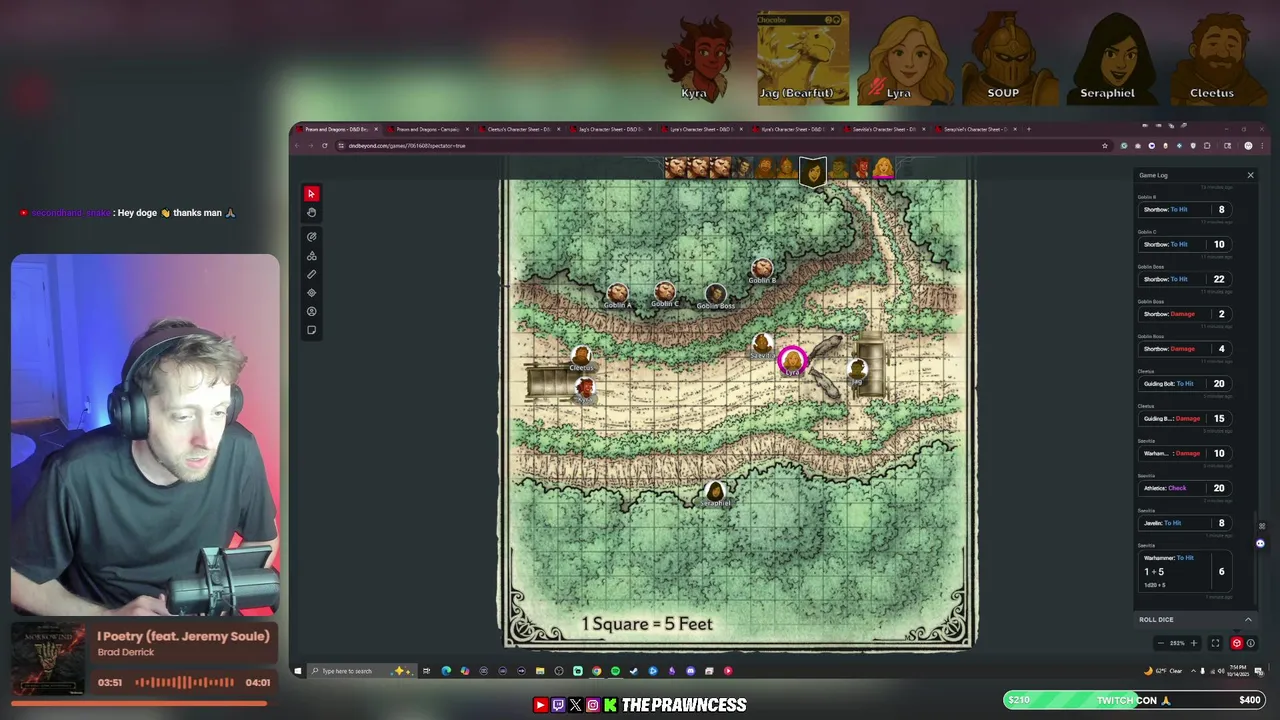Screen dimensions: 1280x720
Task: Reload the browser page
Action: (x=324, y=146)
